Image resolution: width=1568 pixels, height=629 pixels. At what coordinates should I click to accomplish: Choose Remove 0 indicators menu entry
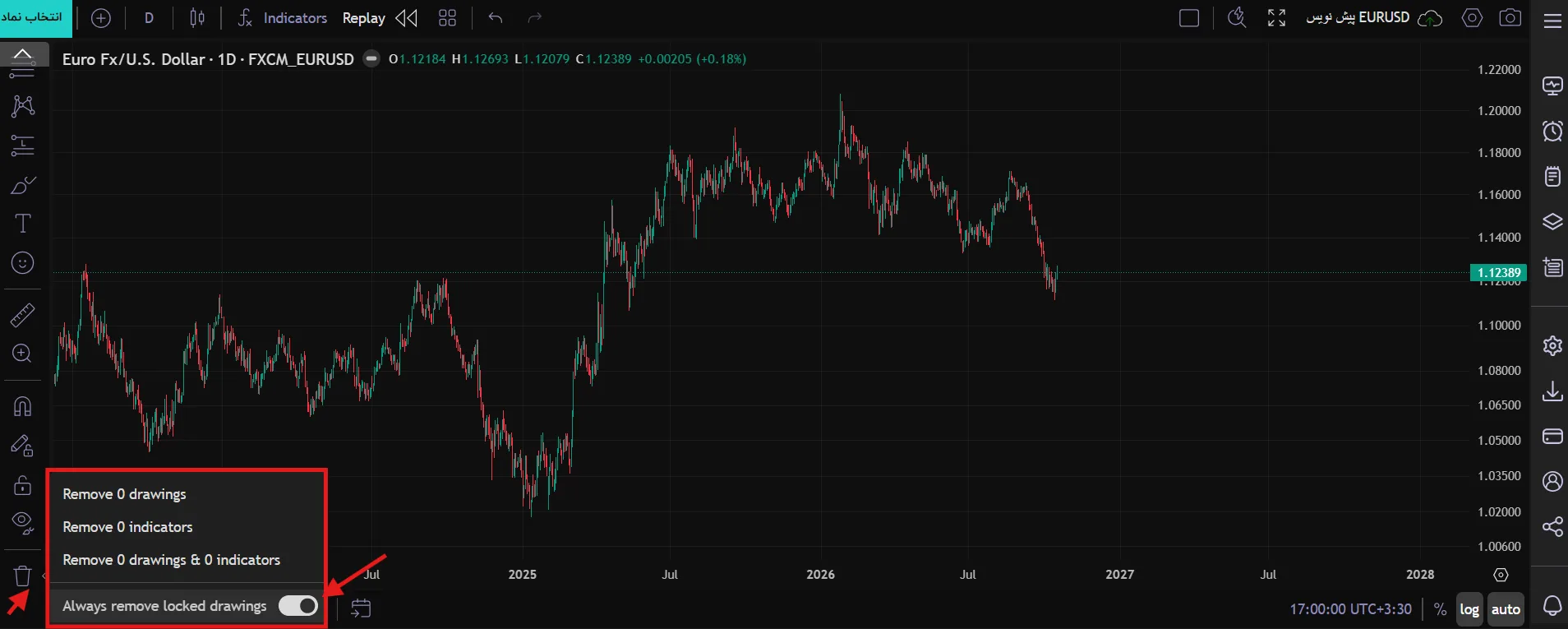click(127, 527)
